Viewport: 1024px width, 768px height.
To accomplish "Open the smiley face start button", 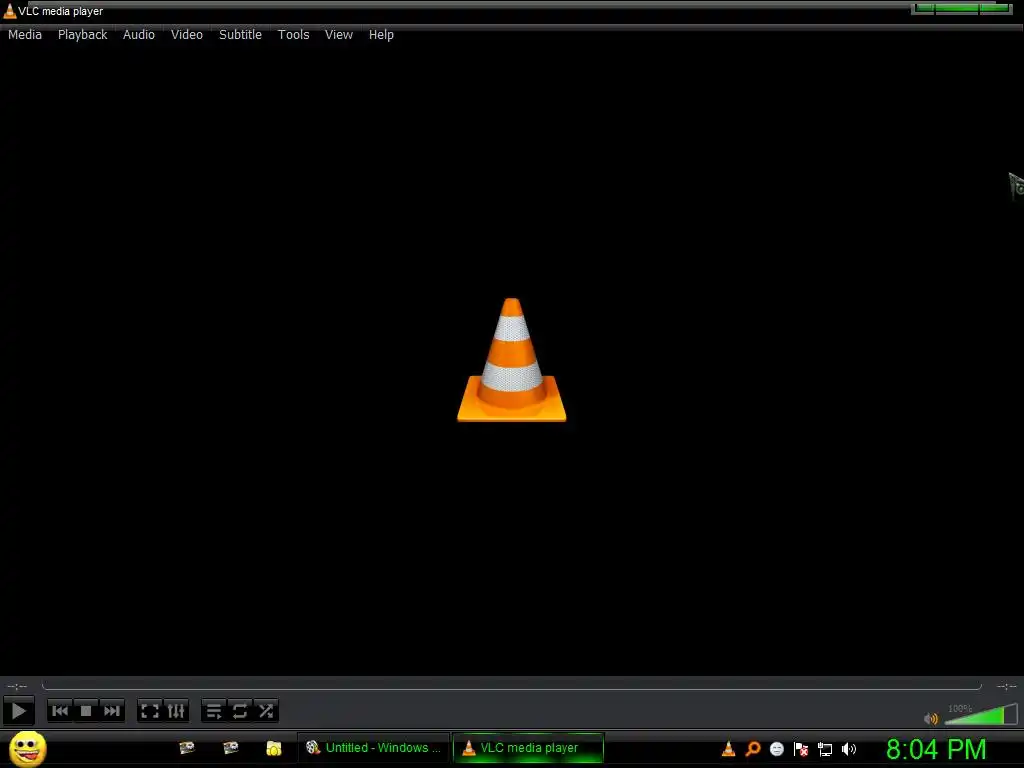I will pyautogui.click(x=27, y=748).
